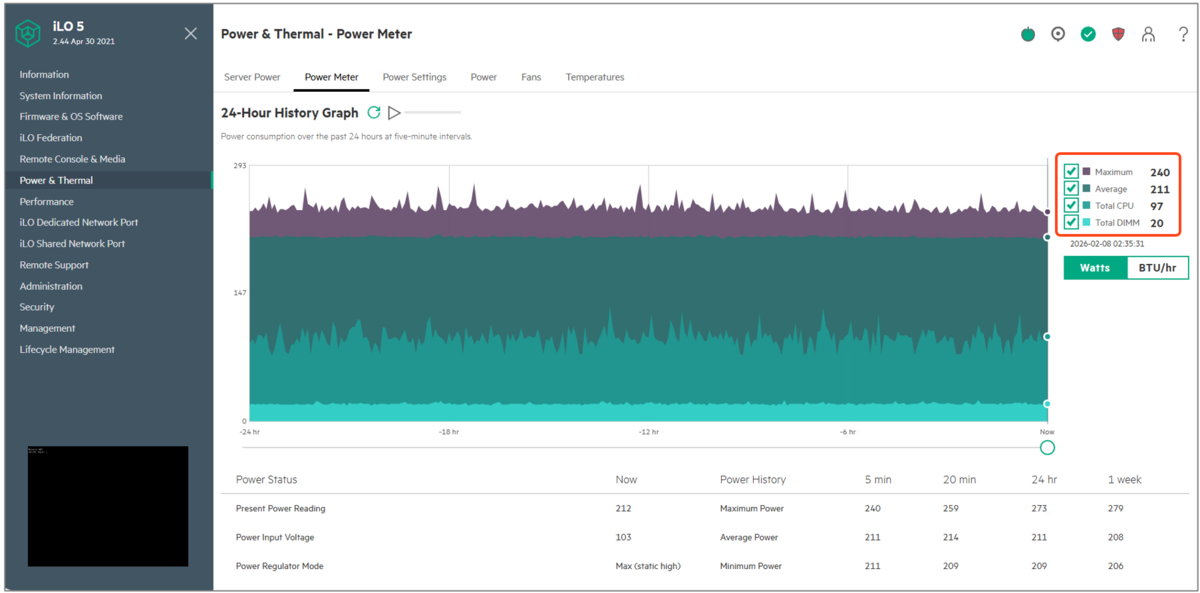Close the navigation sidebar with X
Image resolution: width=1200 pixels, height=593 pixels.
tap(191, 34)
